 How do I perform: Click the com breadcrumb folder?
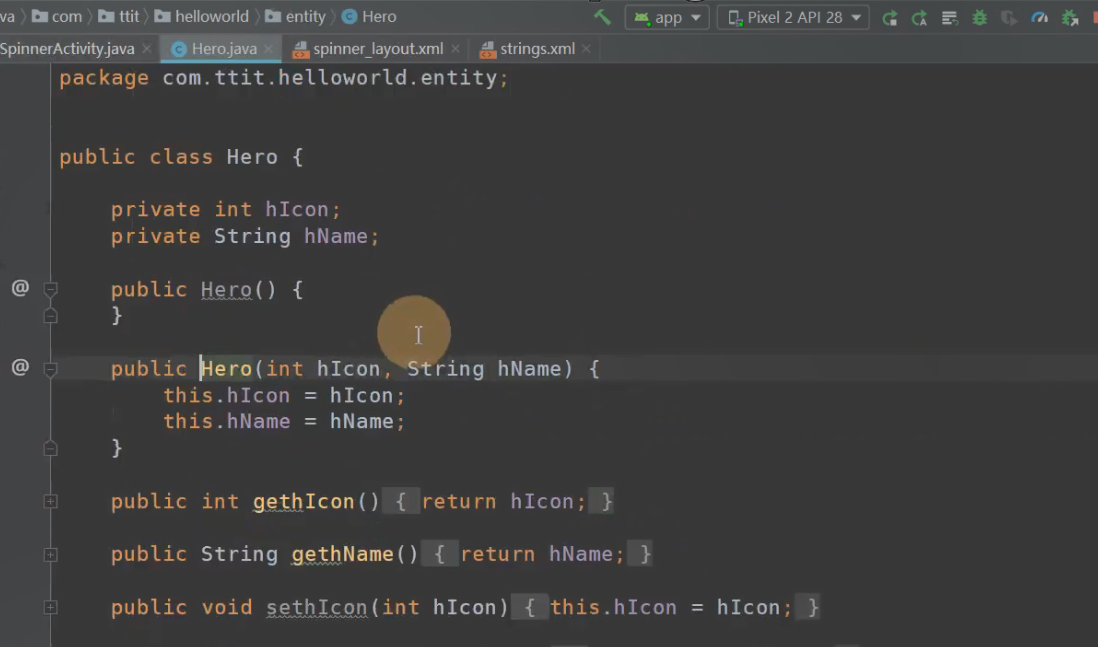(57, 17)
